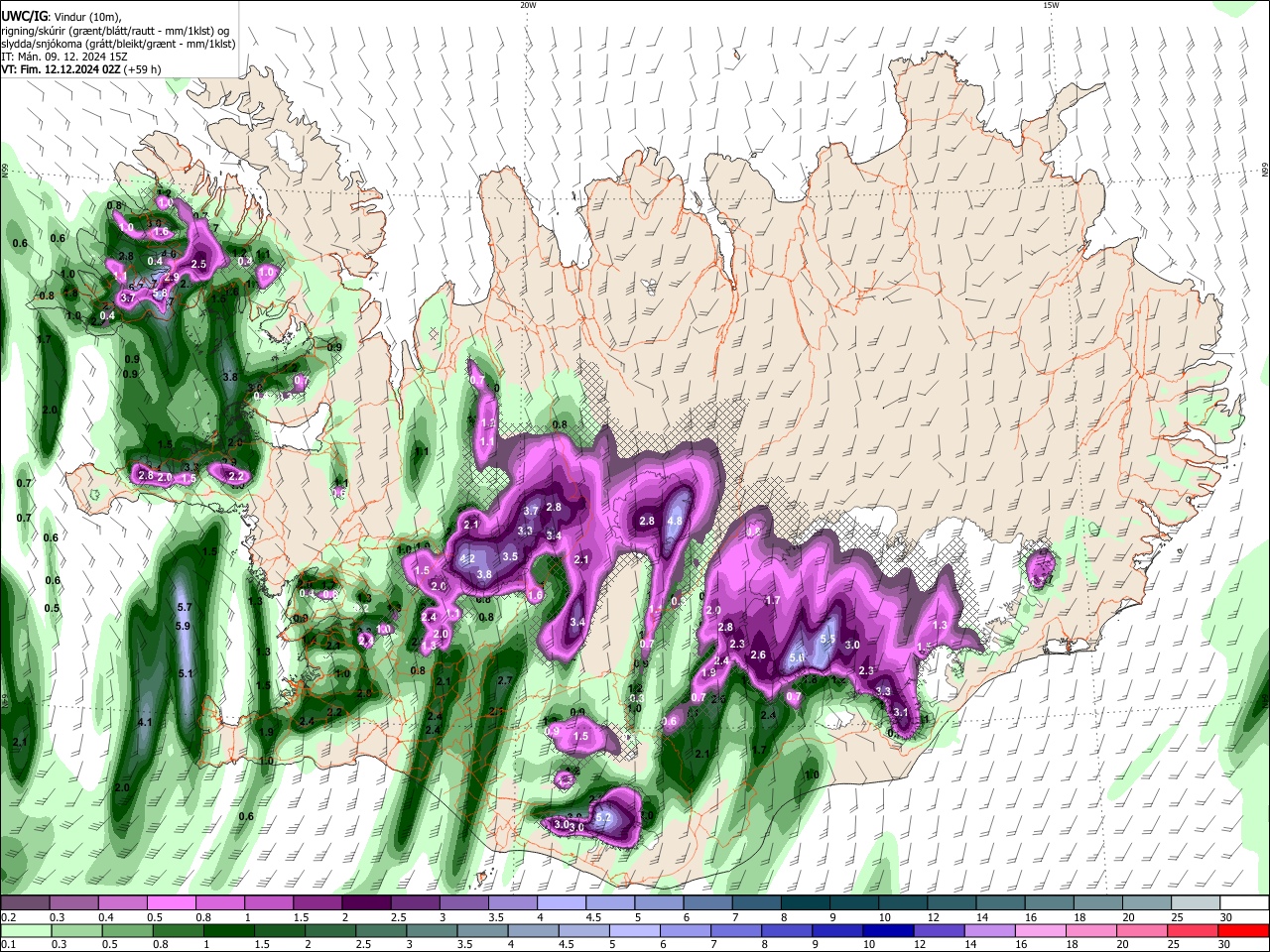Click the deep blue 10 swatch in the lower legend row
This screenshot has width=1270, height=952.
click(x=888, y=930)
